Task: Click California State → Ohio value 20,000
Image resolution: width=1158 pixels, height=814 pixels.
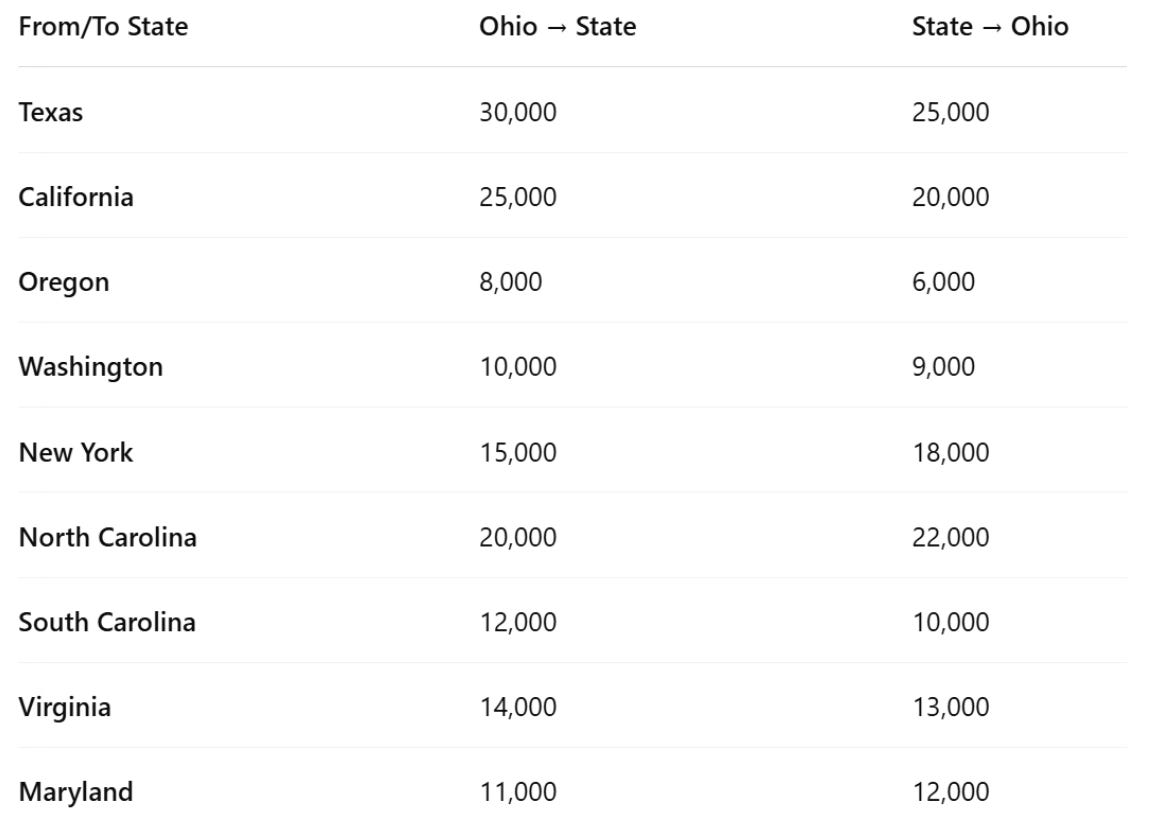Action: pyautogui.click(x=950, y=197)
